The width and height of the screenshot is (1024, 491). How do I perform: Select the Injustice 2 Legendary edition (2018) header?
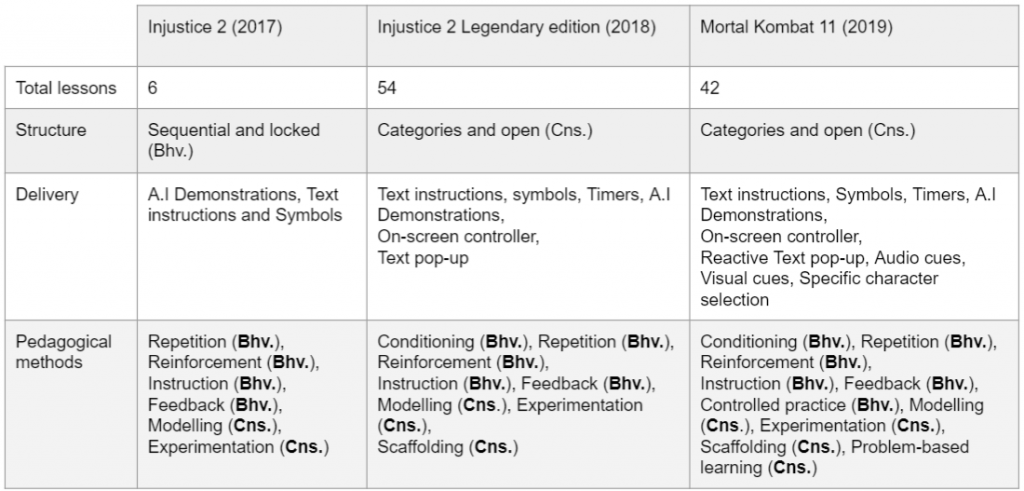tap(516, 26)
